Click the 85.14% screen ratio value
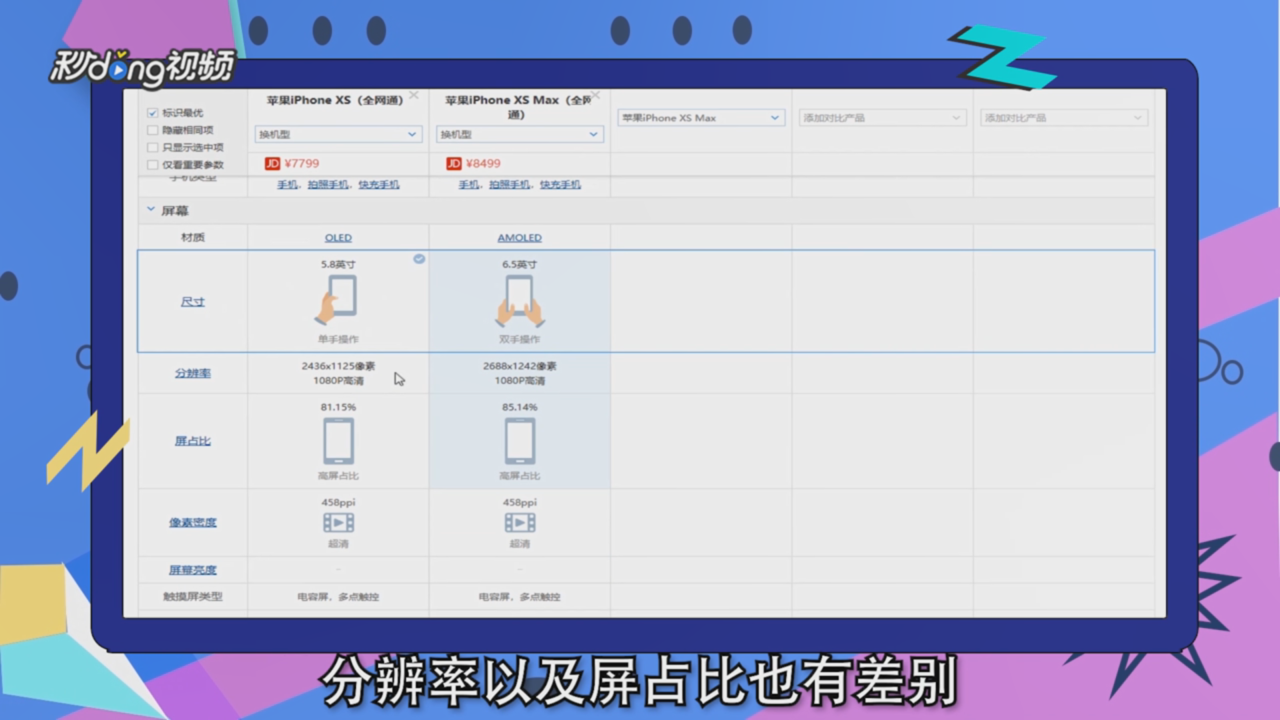Screen dimensions: 1280x720 click(520, 407)
